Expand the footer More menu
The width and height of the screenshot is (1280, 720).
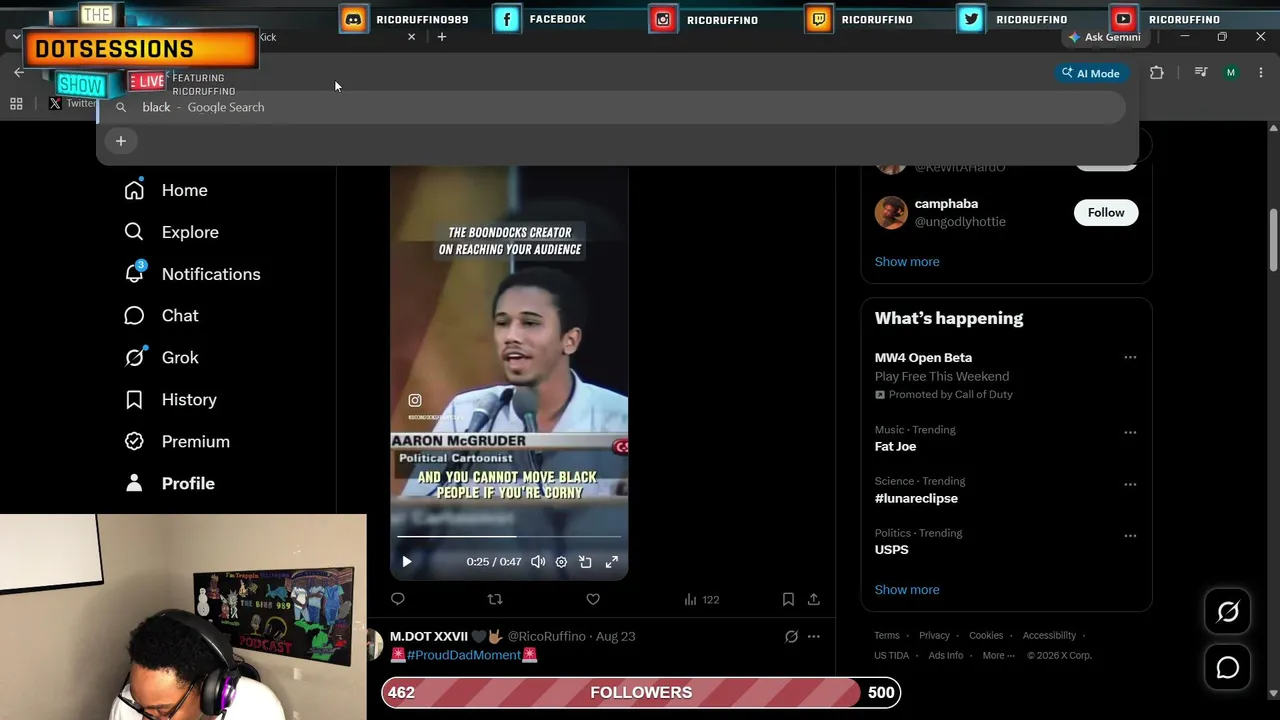998,656
